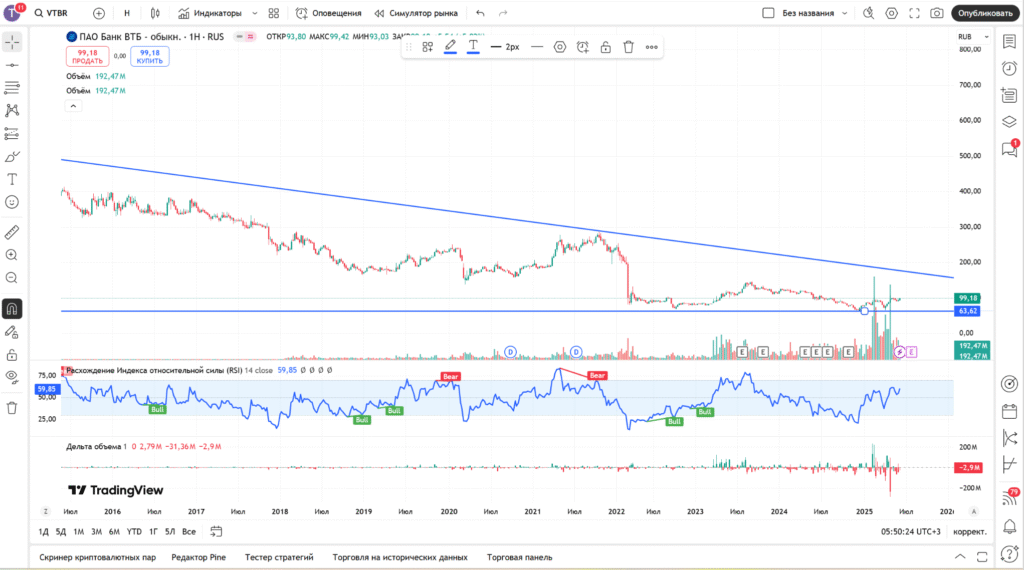Open the patterns drawing tool
The image size is (1024, 570).
(x=12, y=110)
